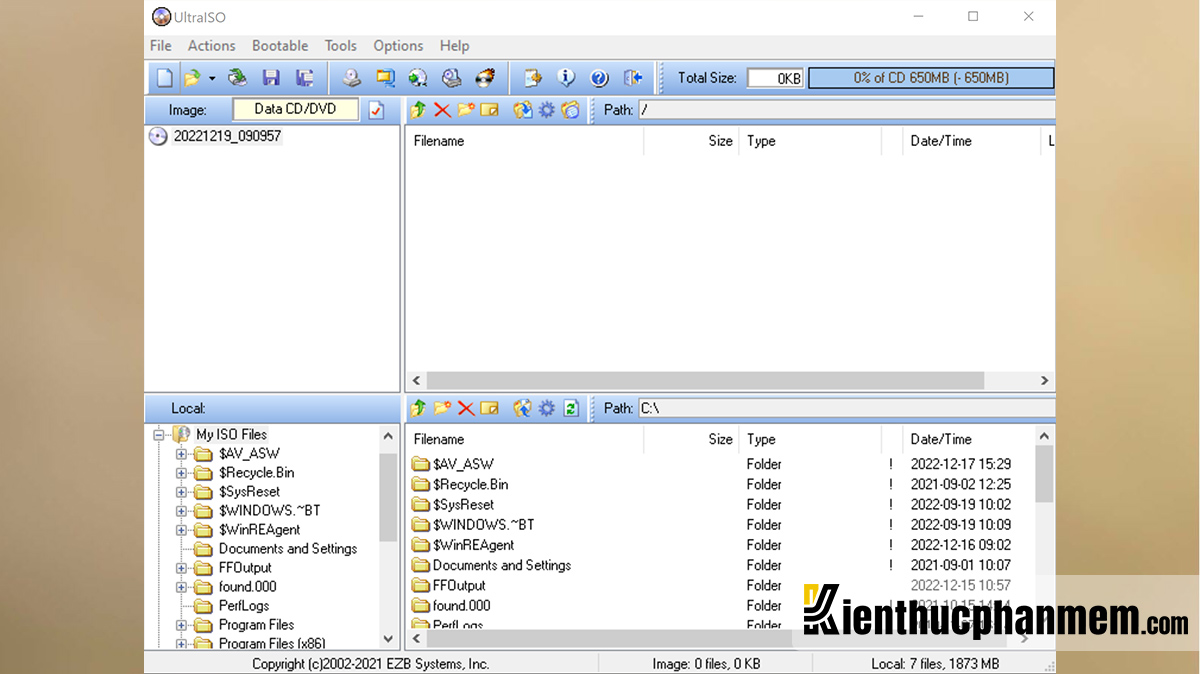Expand the found.000 tree folder
The height and width of the screenshot is (674, 1200).
pos(181,587)
